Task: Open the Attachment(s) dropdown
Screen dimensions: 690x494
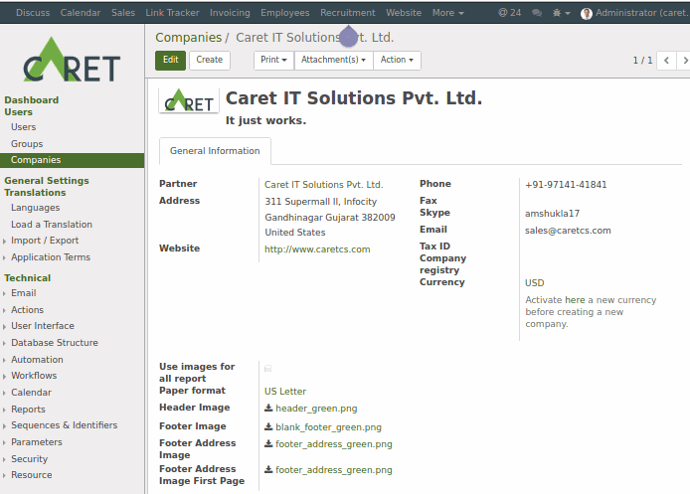Action: tap(333, 60)
